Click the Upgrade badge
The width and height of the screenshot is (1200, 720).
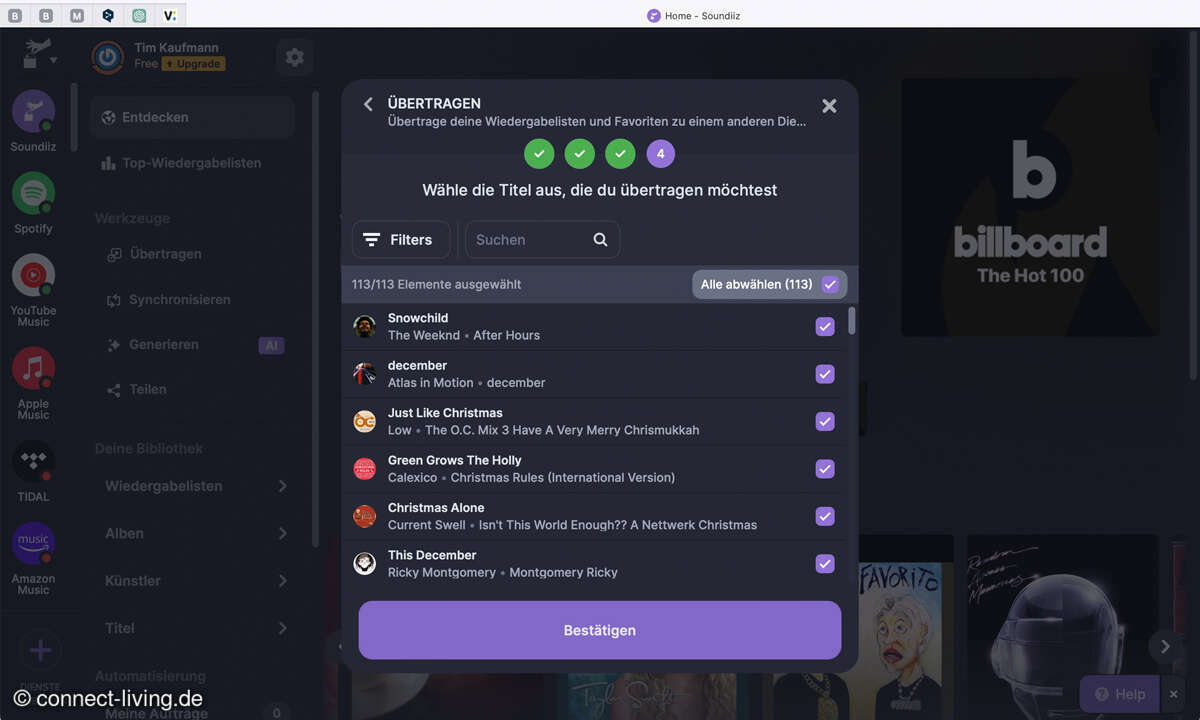[x=193, y=64]
